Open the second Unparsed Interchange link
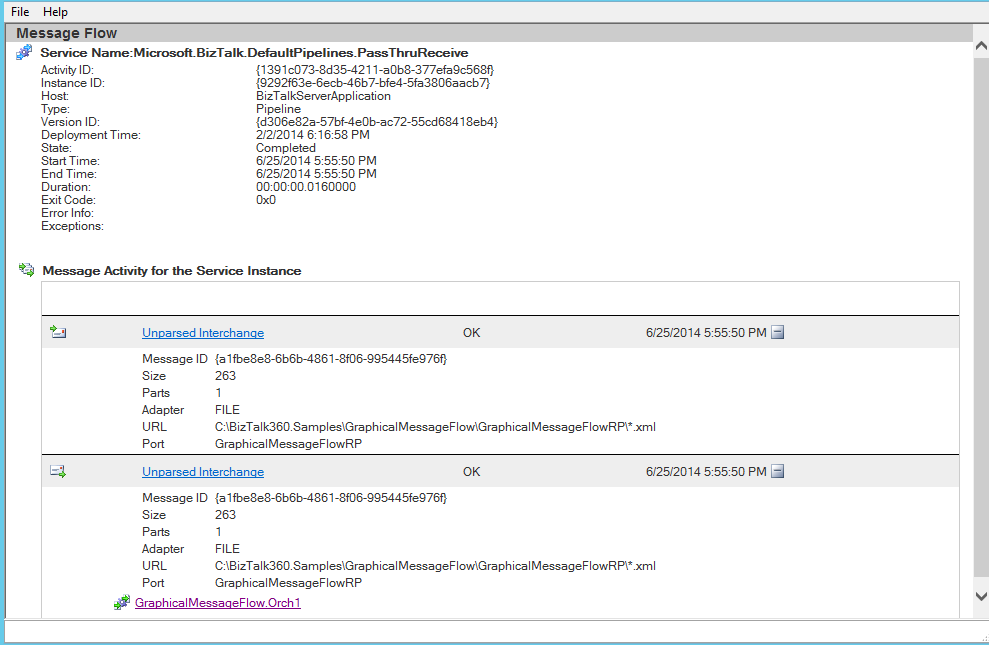Viewport: 989px width, 645px height. pyautogui.click(x=203, y=472)
